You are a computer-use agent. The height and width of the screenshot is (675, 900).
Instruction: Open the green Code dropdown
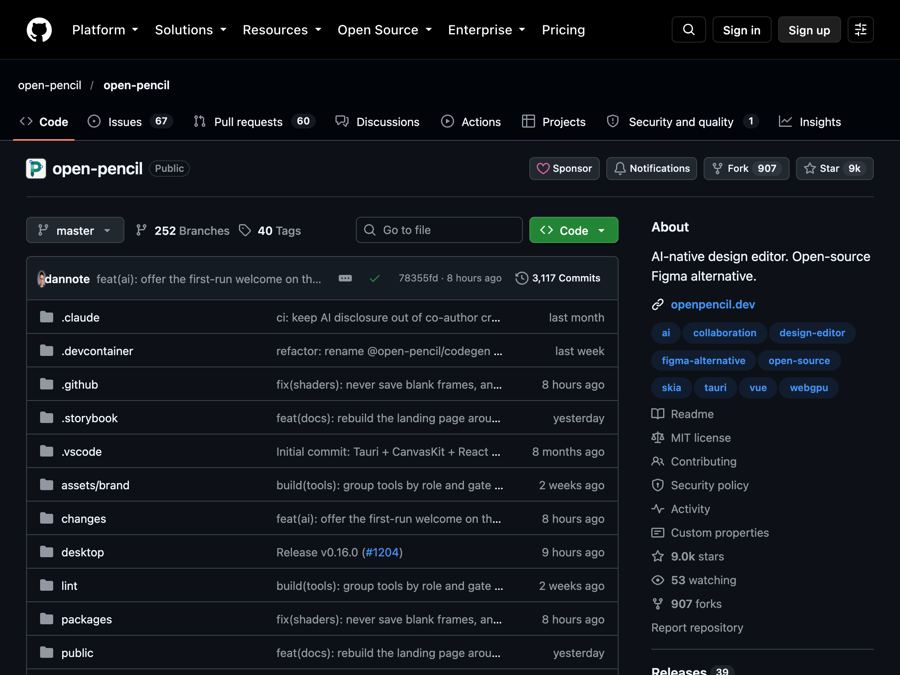point(574,230)
